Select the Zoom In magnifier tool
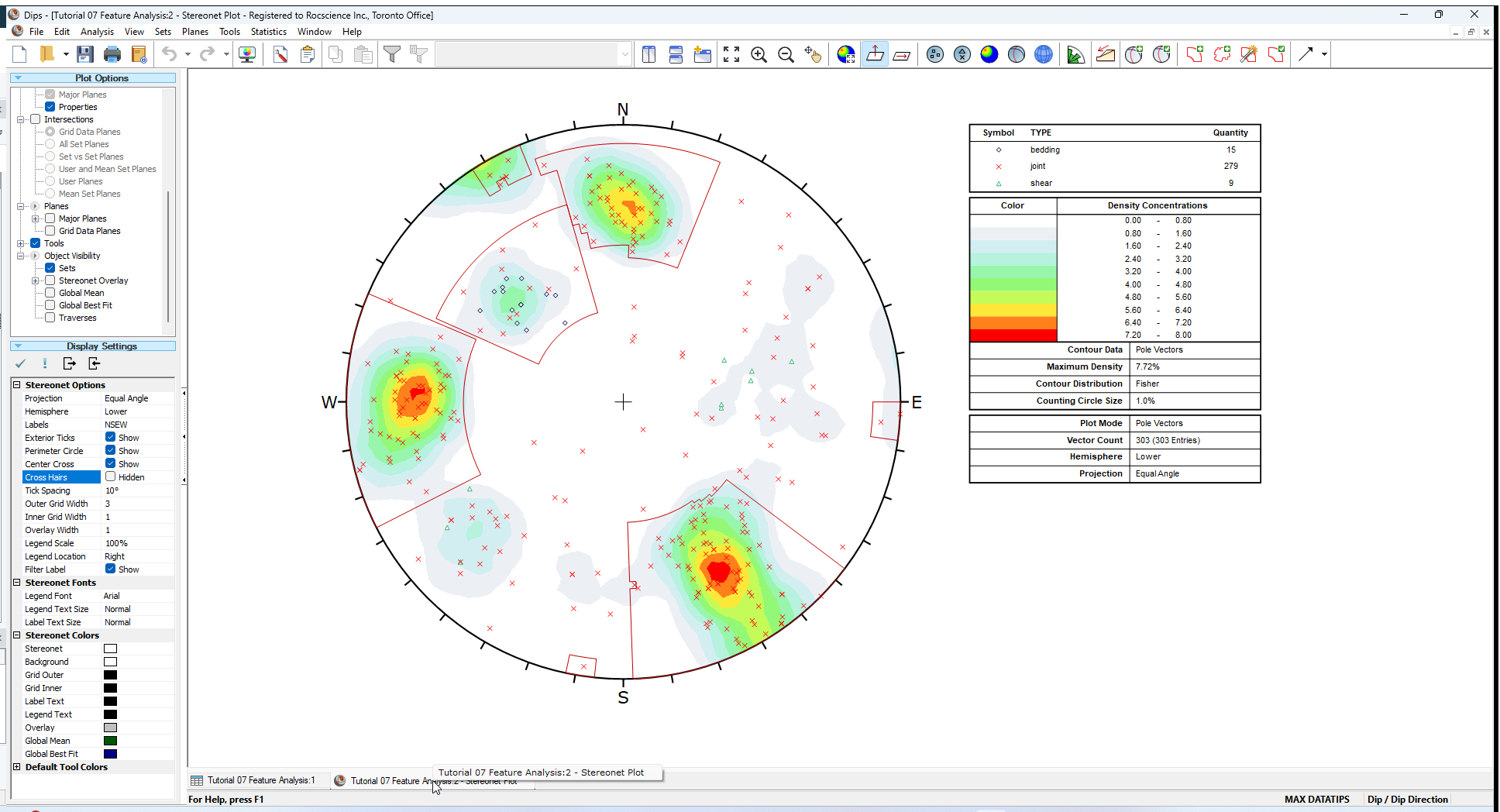Image resolution: width=1500 pixels, height=812 pixels. (x=759, y=54)
